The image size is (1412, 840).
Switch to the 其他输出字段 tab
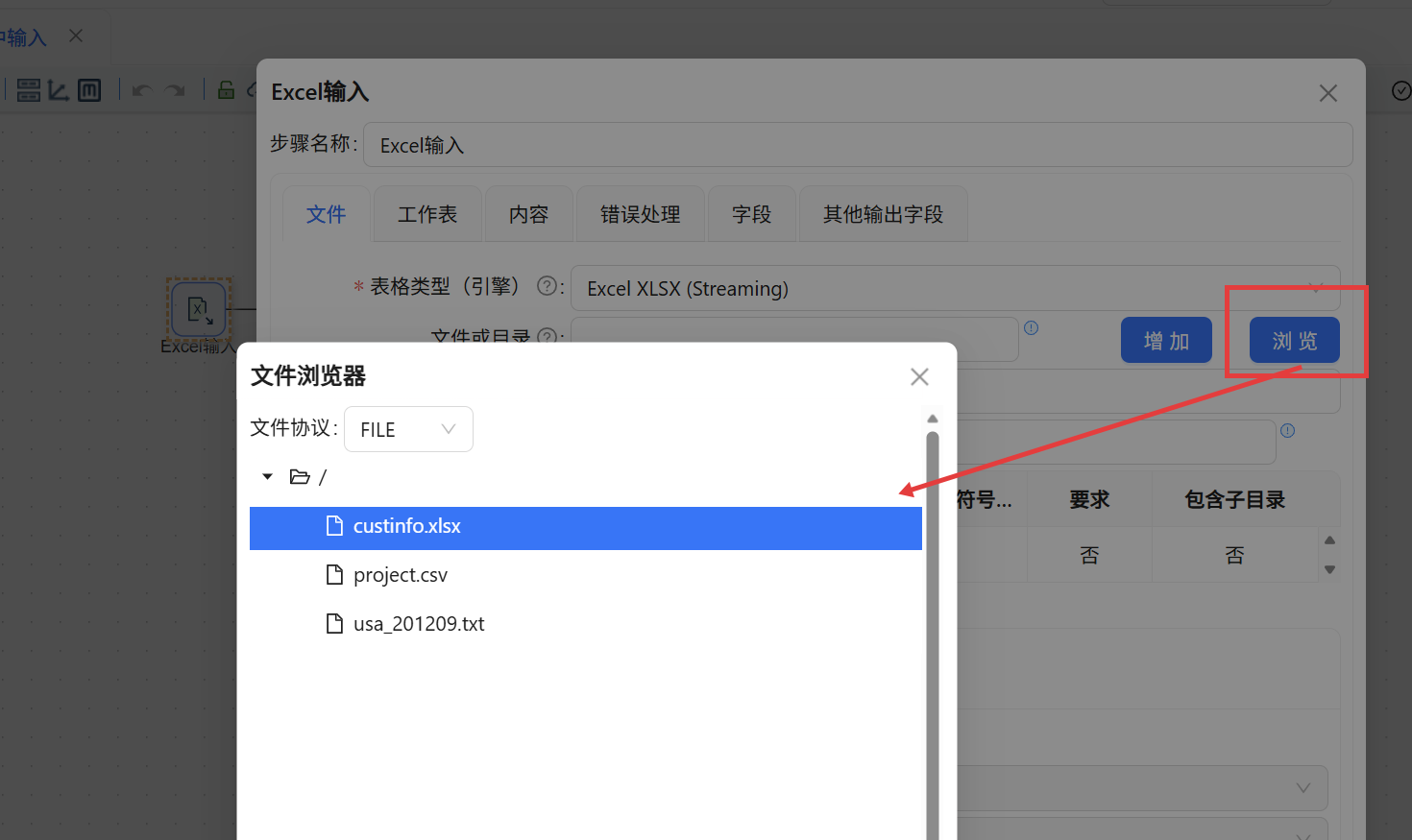(x=883, y=214)
